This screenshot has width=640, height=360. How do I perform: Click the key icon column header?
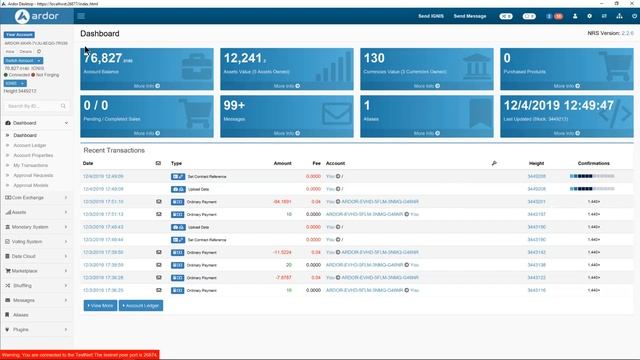(x=494, y=163)
